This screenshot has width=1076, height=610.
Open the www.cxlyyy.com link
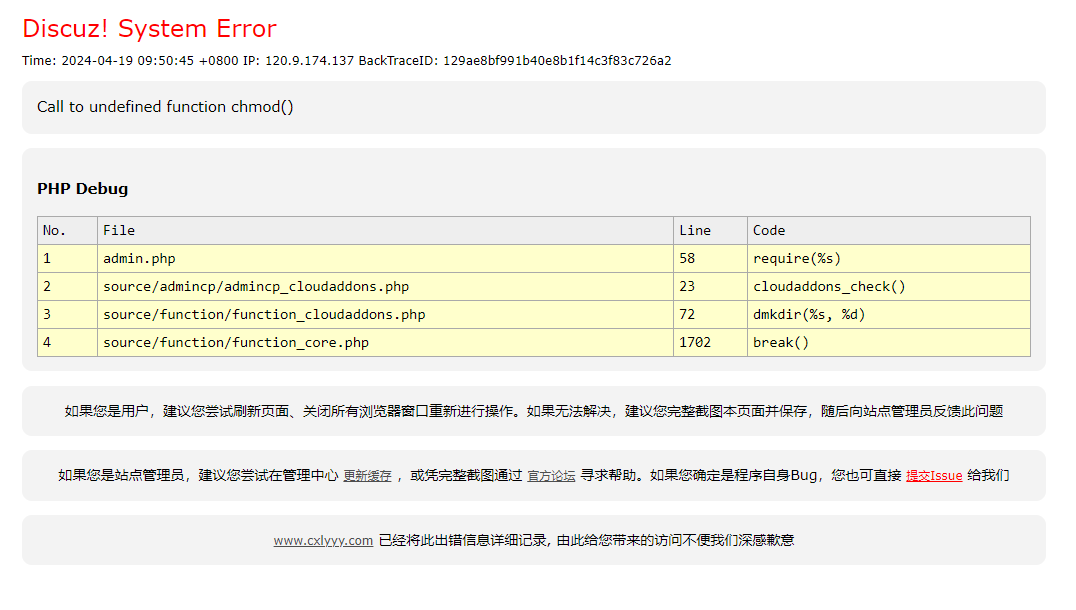323,541
